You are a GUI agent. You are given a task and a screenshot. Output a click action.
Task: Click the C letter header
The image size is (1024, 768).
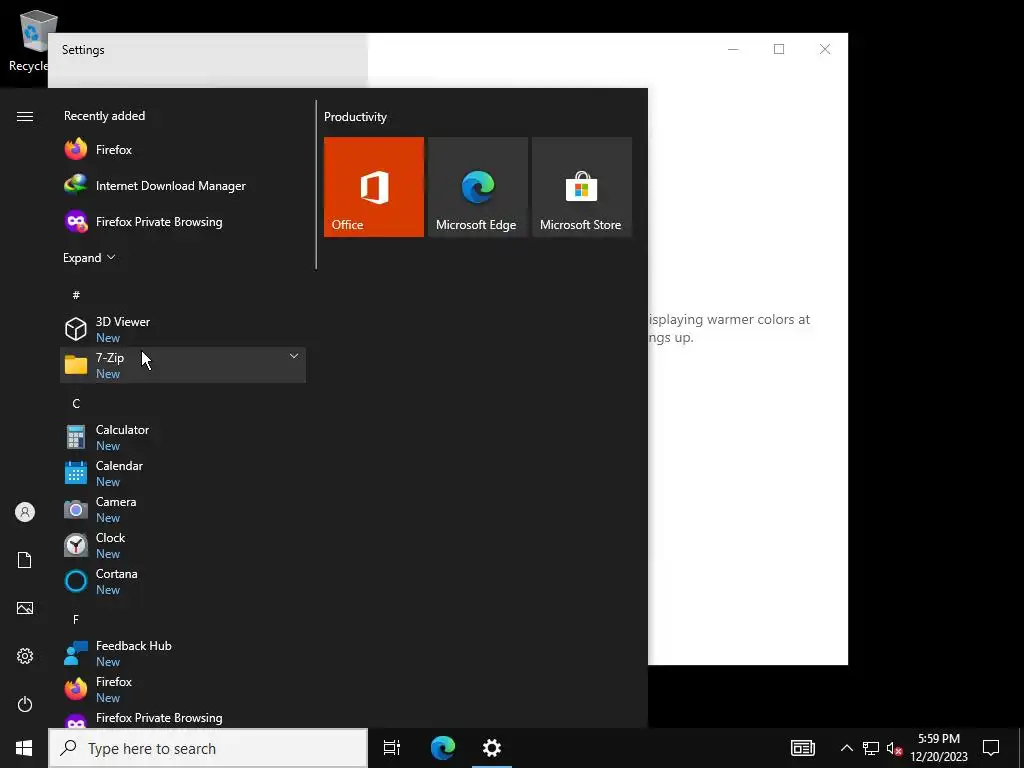pyautogui.click(x=76, y=404)
